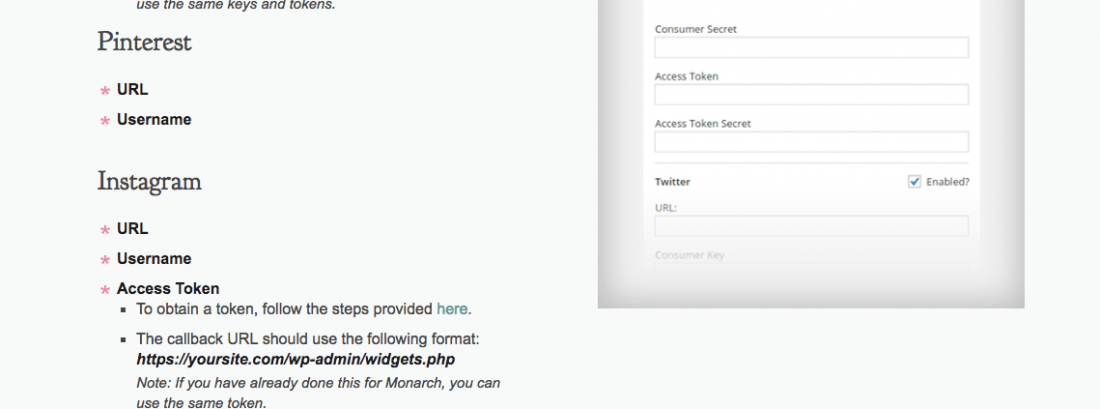Click the bold Twitter label in the form
The width and height of the screenshot is (1100, 409).
click(673, 182)
